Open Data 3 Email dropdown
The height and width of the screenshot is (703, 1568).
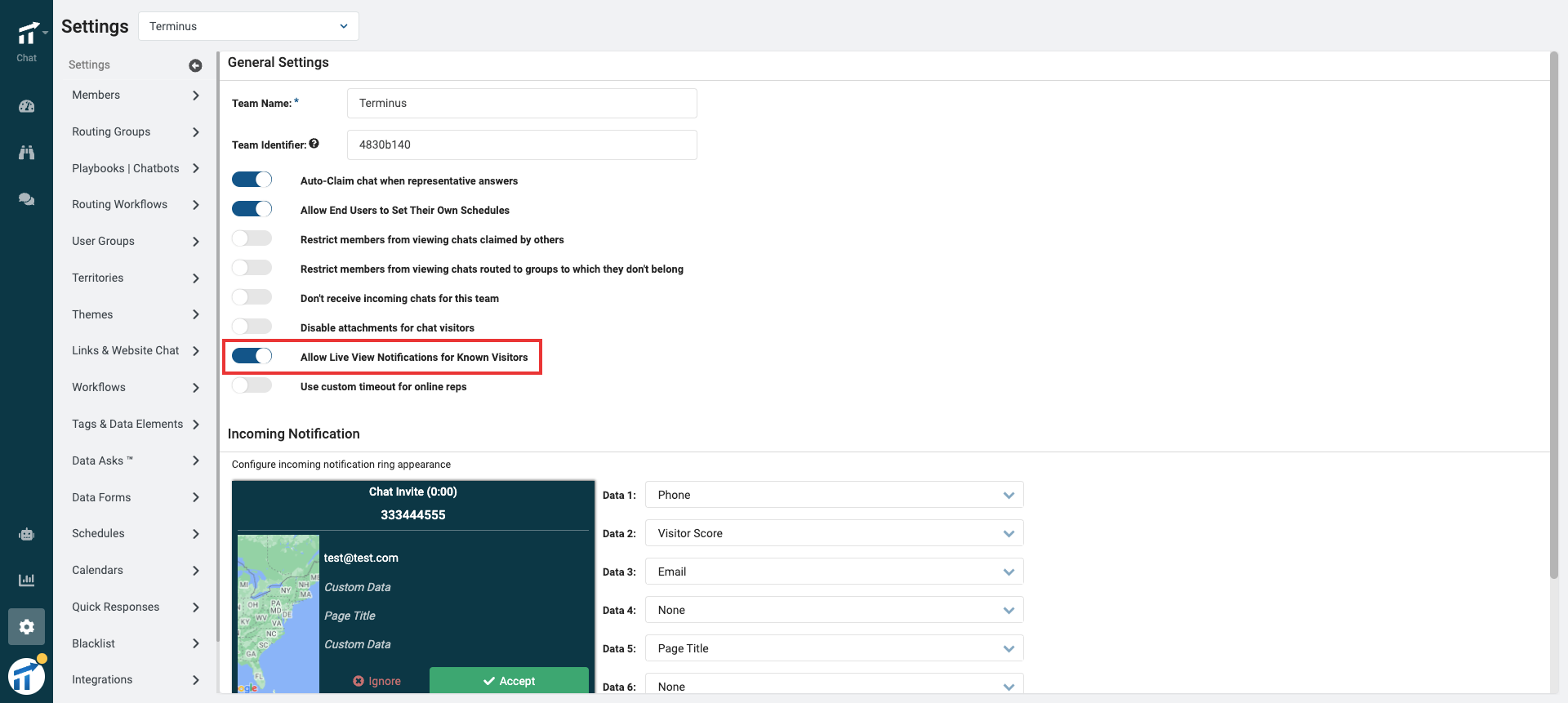click(x=834, y=572)
